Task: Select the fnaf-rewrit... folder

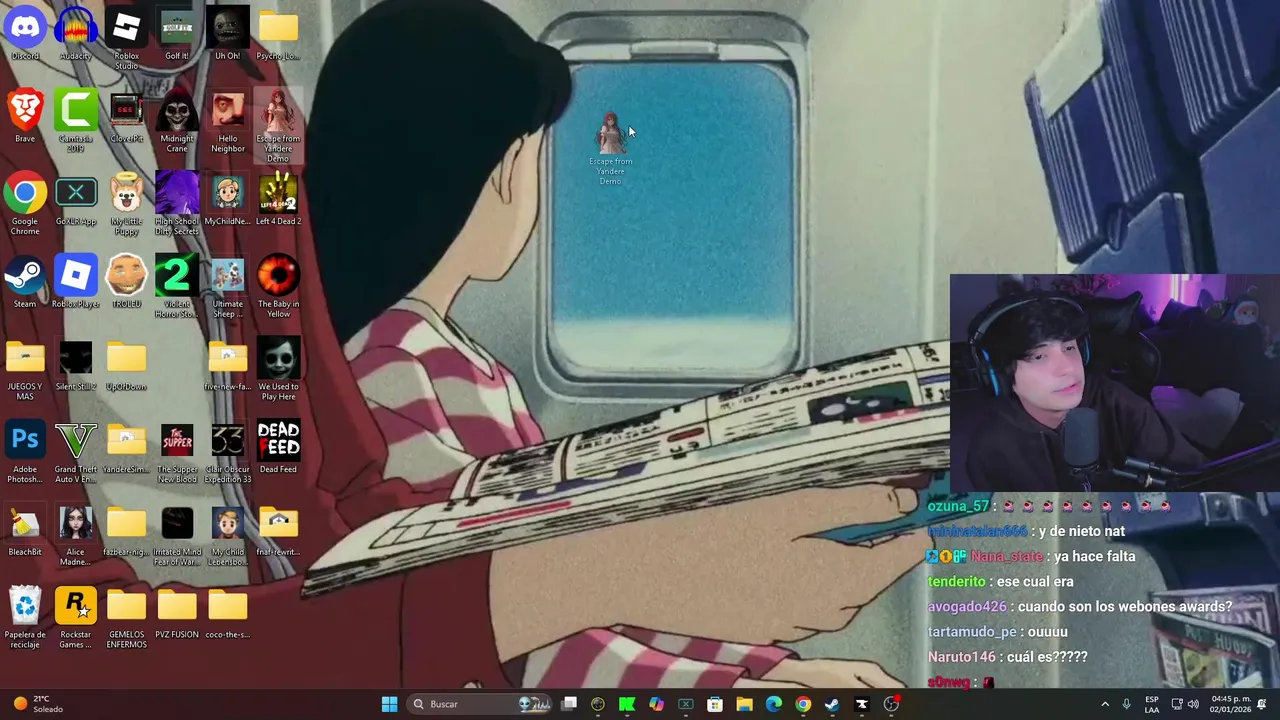Action: [x=278, y=531]
